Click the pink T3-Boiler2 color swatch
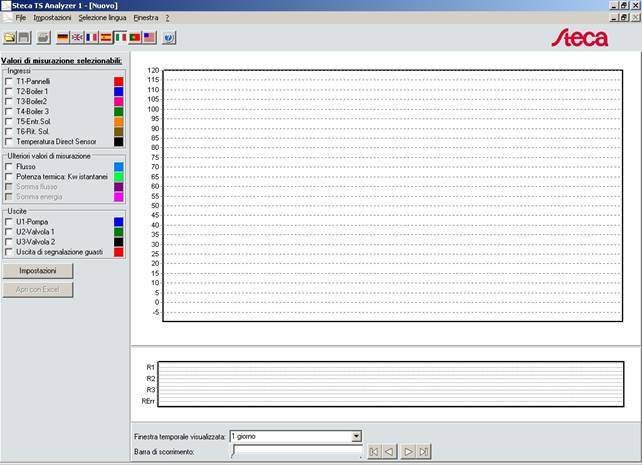 coord(118,102)
